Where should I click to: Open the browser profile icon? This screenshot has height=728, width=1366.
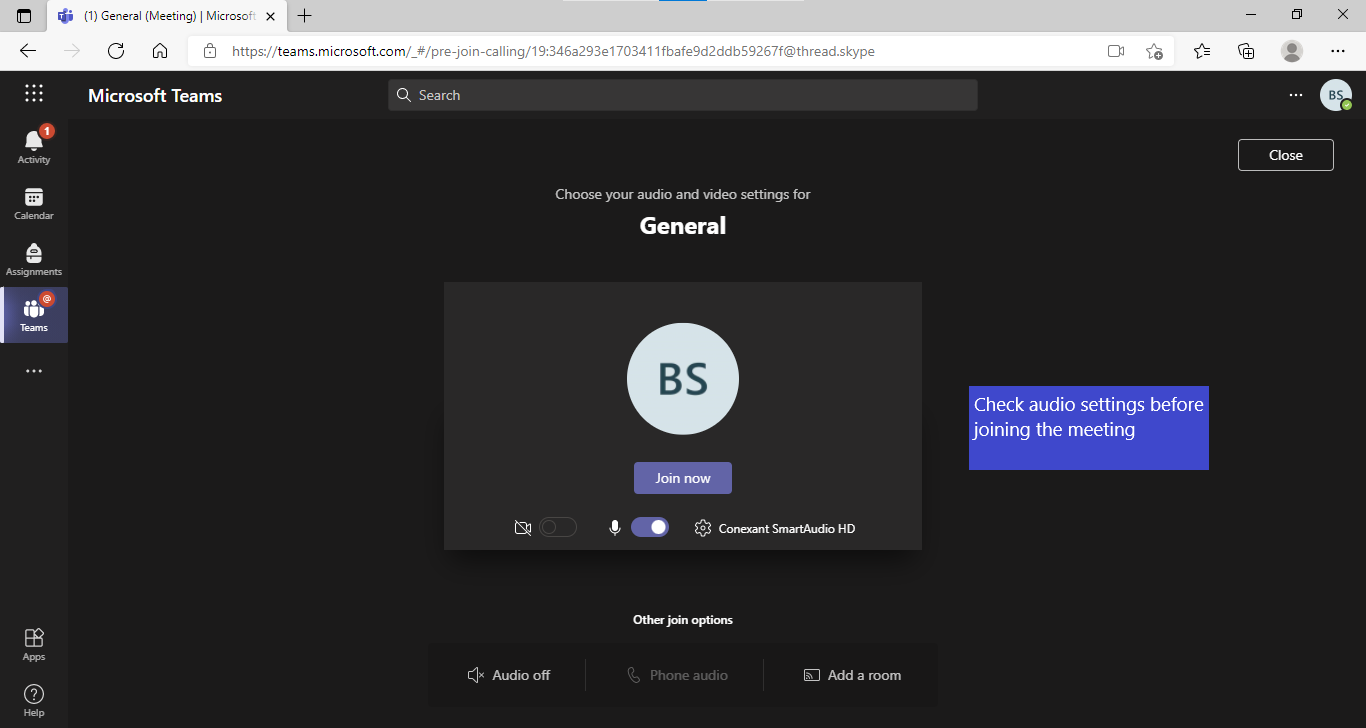pos(1292,51)
